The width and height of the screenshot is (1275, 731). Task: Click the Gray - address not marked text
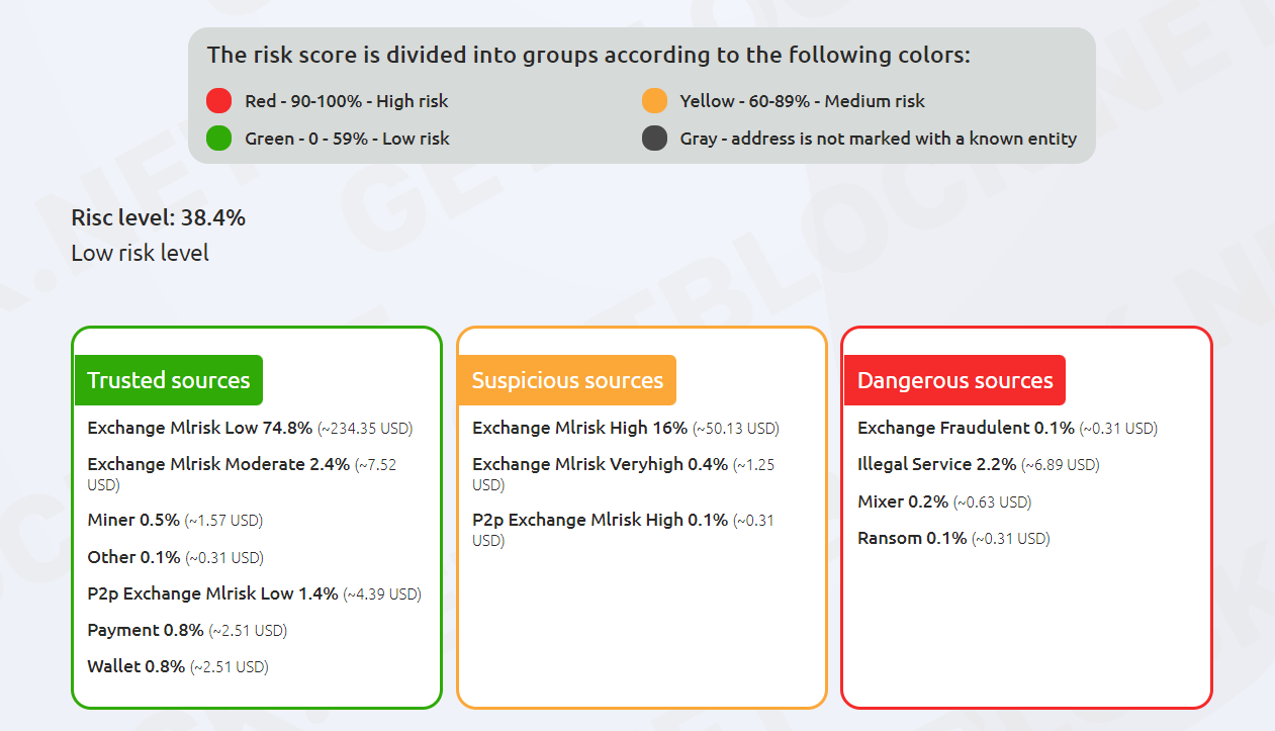click(x=878, y=139)
